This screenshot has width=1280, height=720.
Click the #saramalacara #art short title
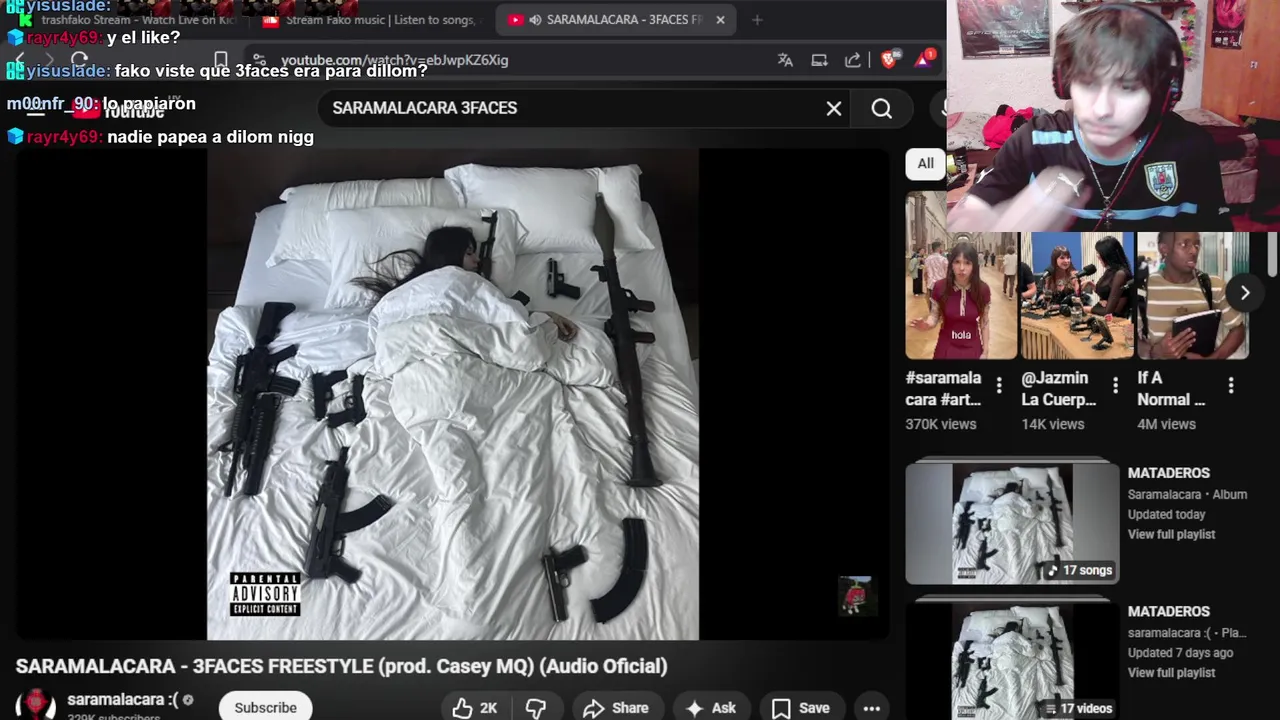point(943,388)
